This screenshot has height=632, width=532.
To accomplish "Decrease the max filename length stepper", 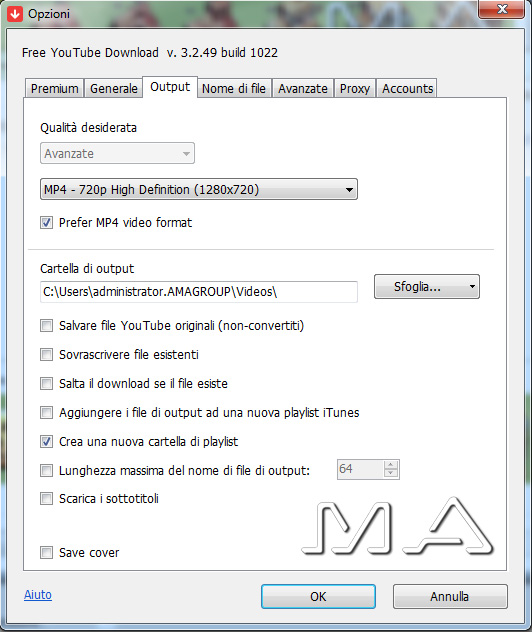I will coord(391,474).
